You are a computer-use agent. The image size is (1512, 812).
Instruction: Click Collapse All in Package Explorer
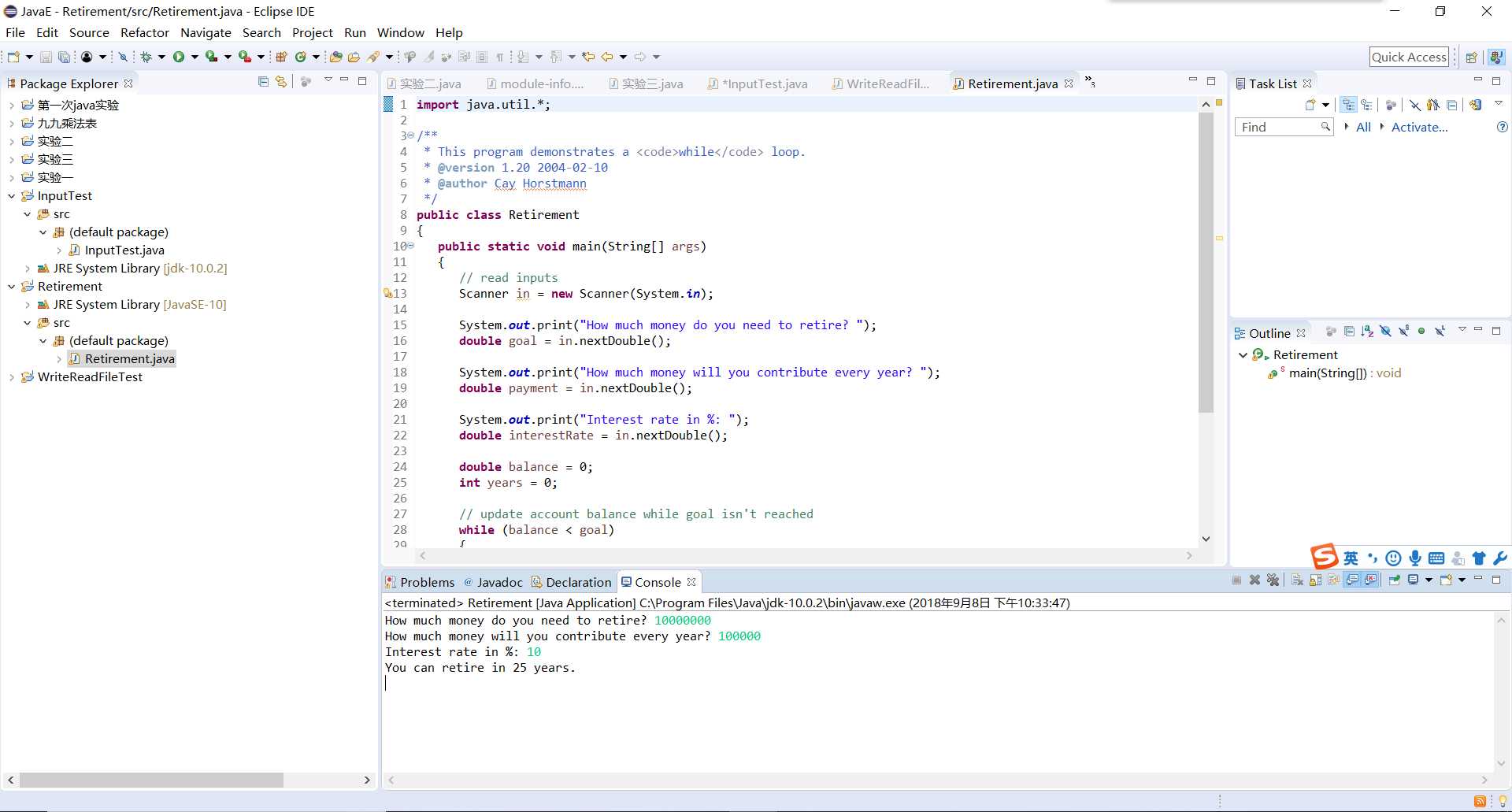(x=263, y=81)
